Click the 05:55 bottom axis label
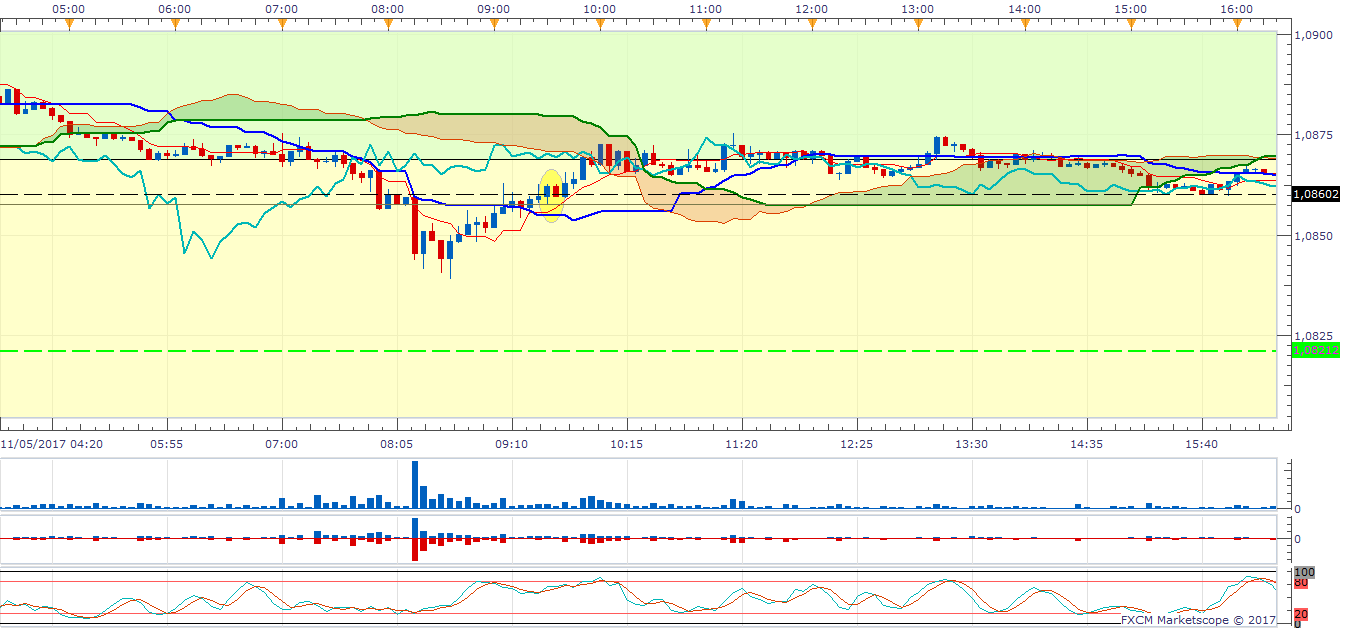Screen dimensions: 1349x628 [167, 443]
